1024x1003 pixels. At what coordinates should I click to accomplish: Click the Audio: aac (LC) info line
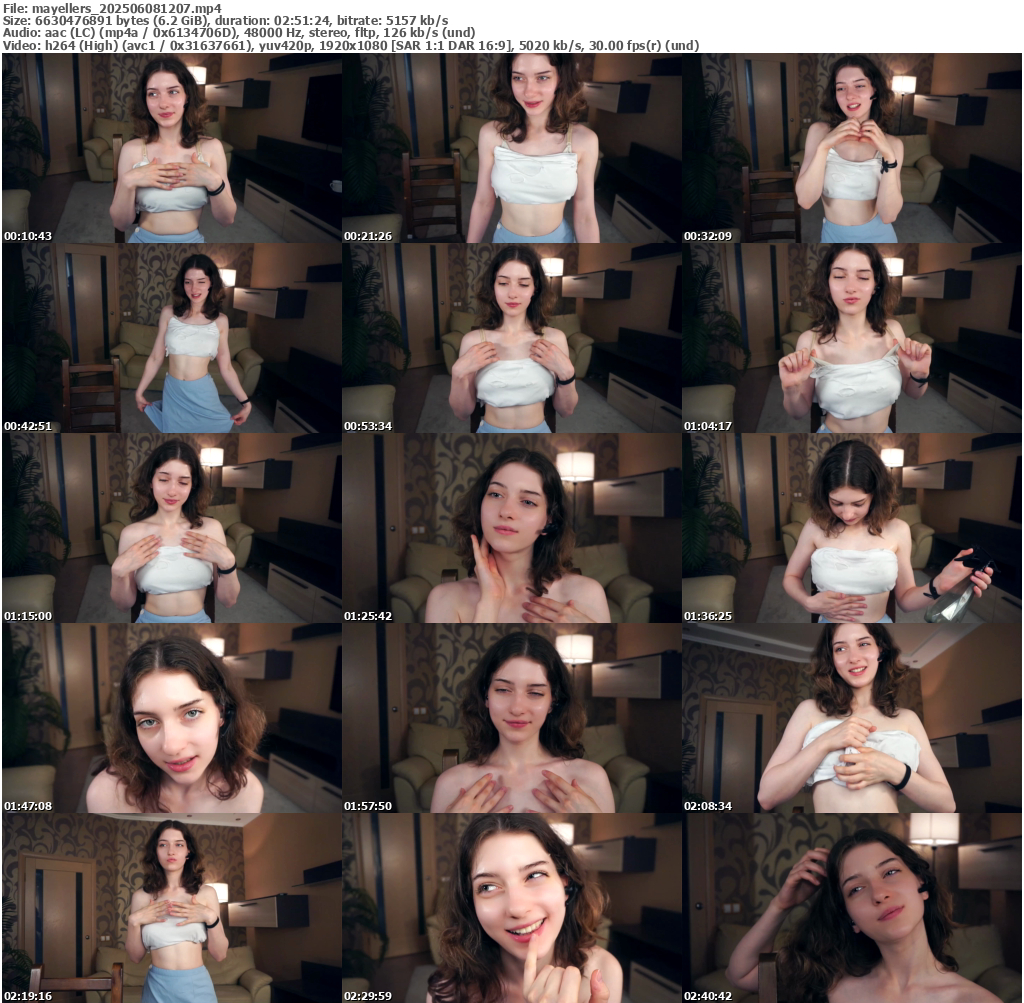point(239,33)
